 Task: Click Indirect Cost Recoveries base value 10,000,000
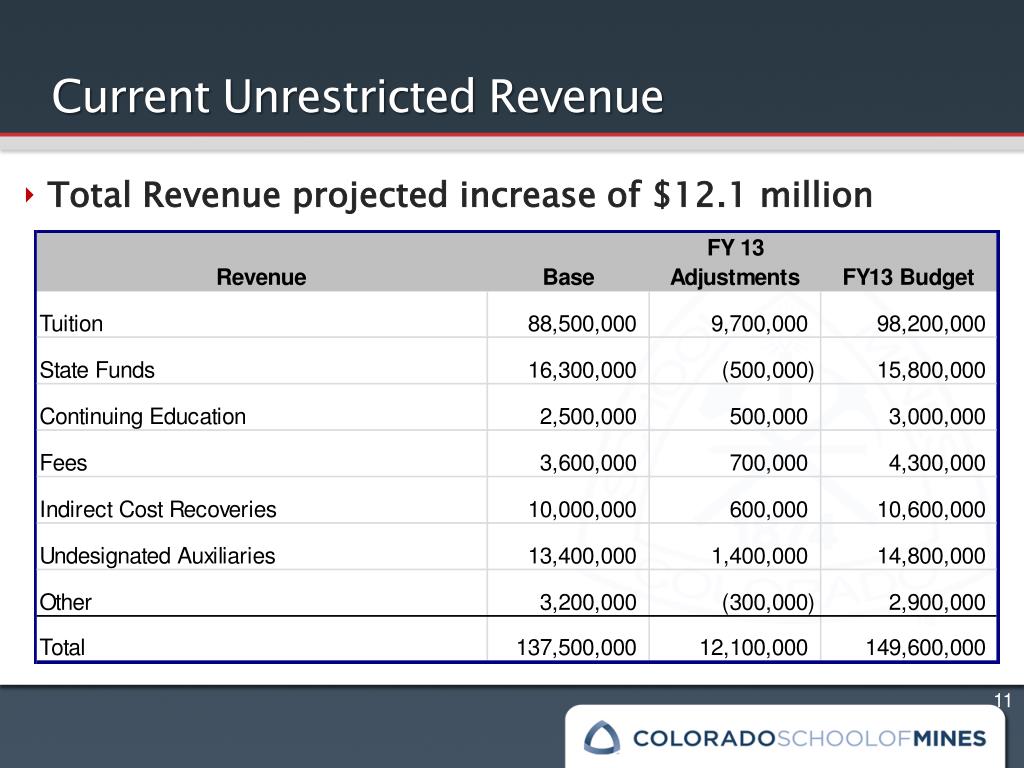coord(582,509)
